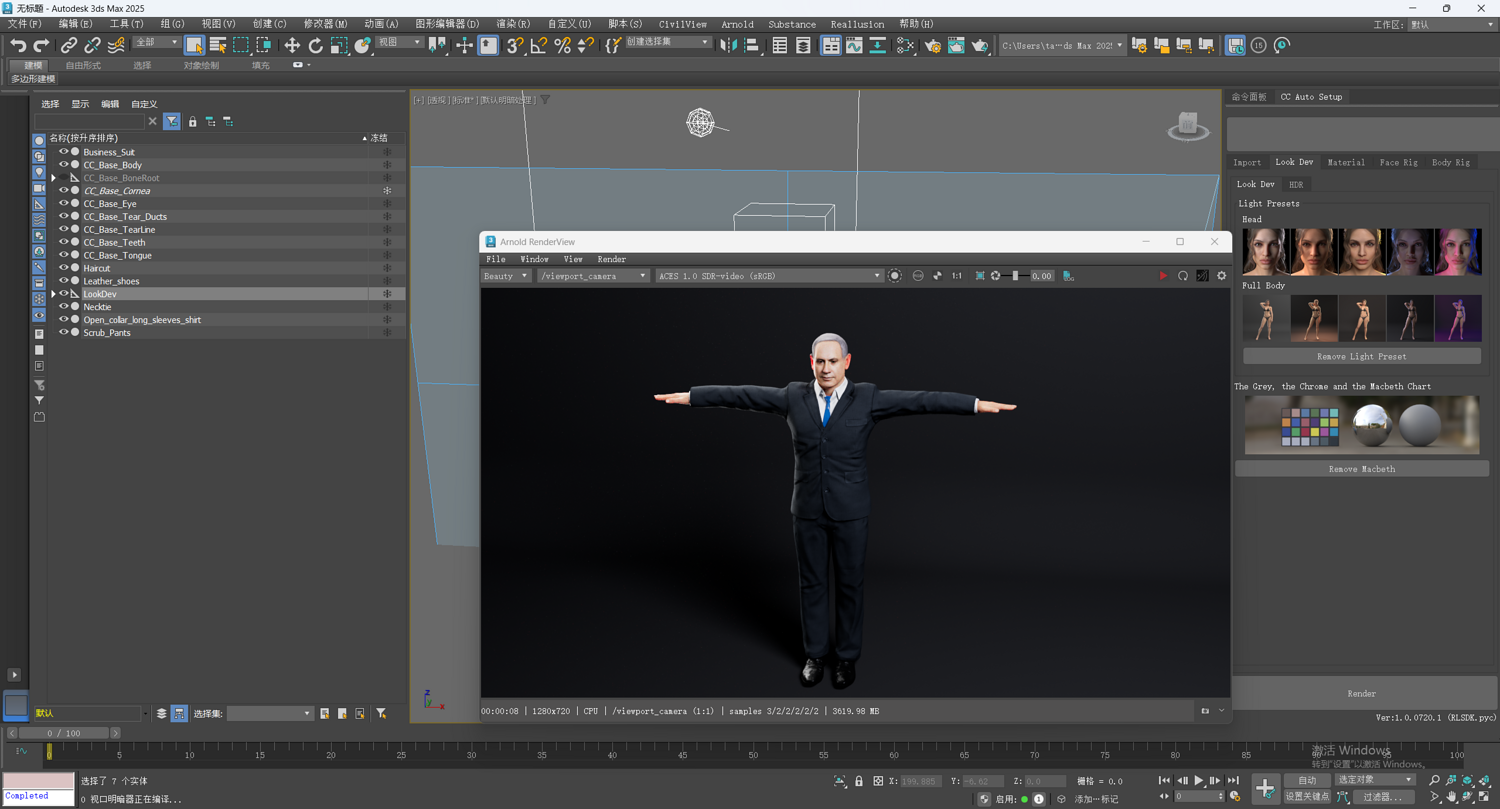Activate the Bind to Space Warp tool
Screen dimensions: 1500x809
click(116, 45)
